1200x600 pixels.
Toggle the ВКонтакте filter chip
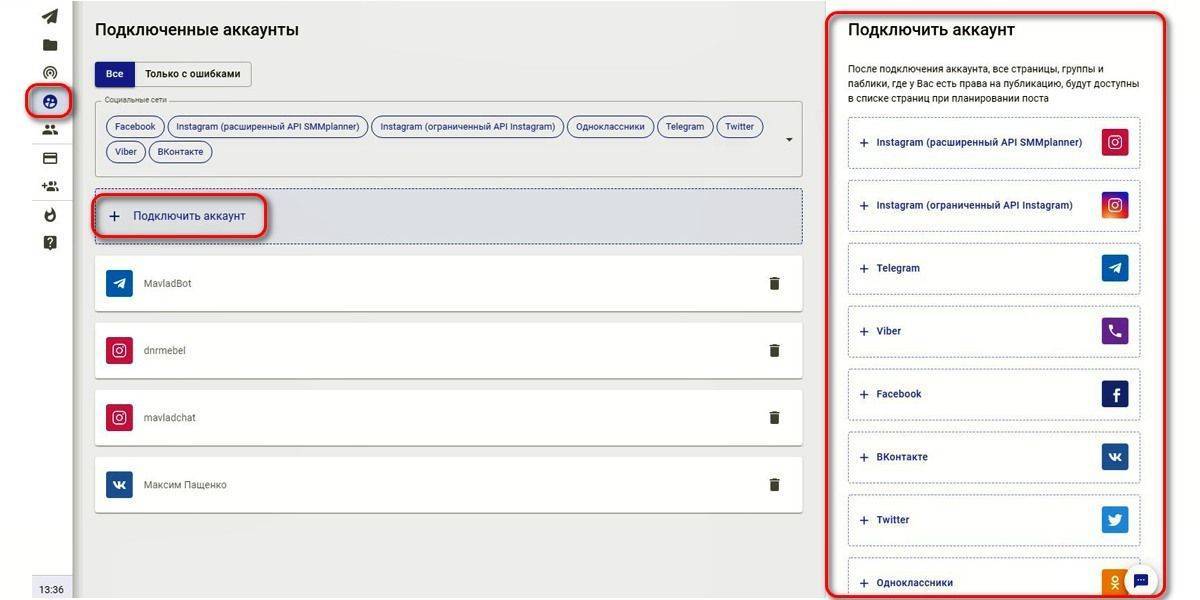click(180, 153)
